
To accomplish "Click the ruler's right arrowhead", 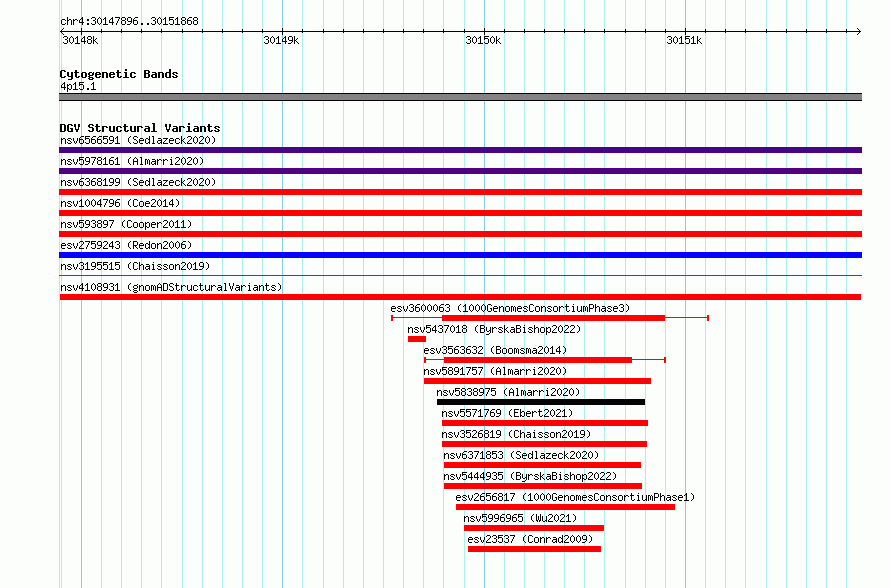I will [859, 31].
